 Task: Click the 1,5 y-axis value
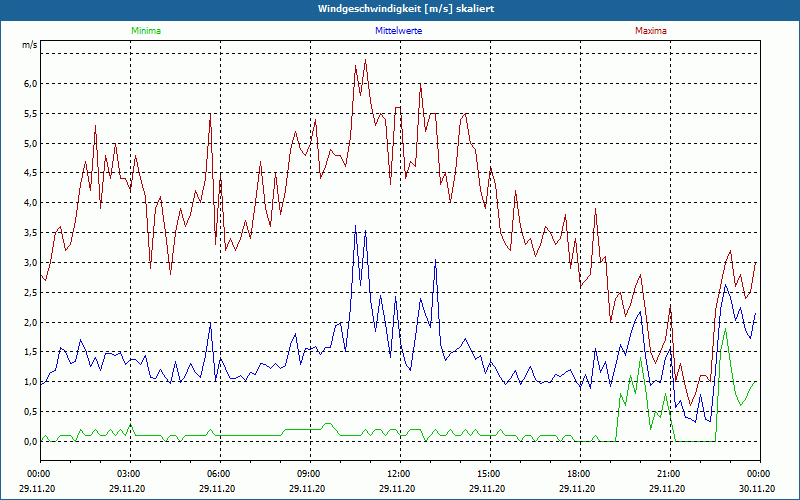31,352
